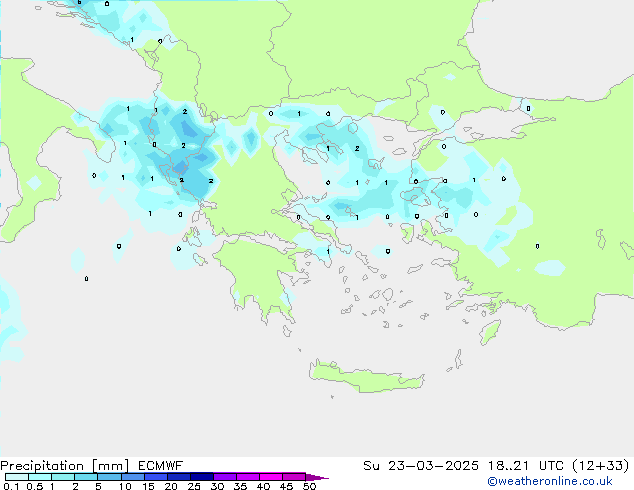
Task: Click the legend tick label "15"
Action: [x=148, y=486]
